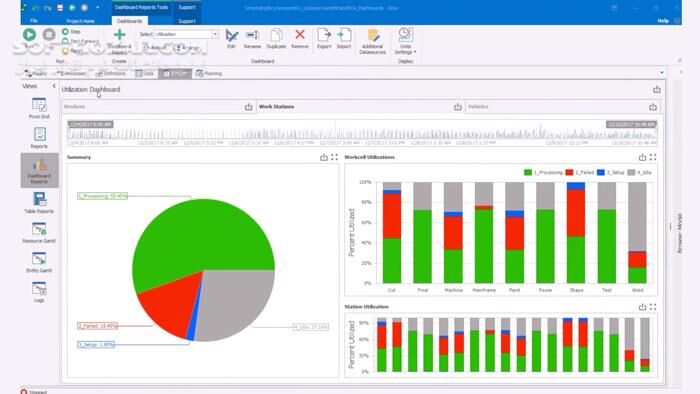Export the dashboard
This screenshot has width=700, height=394.
[x=324, y=39]
